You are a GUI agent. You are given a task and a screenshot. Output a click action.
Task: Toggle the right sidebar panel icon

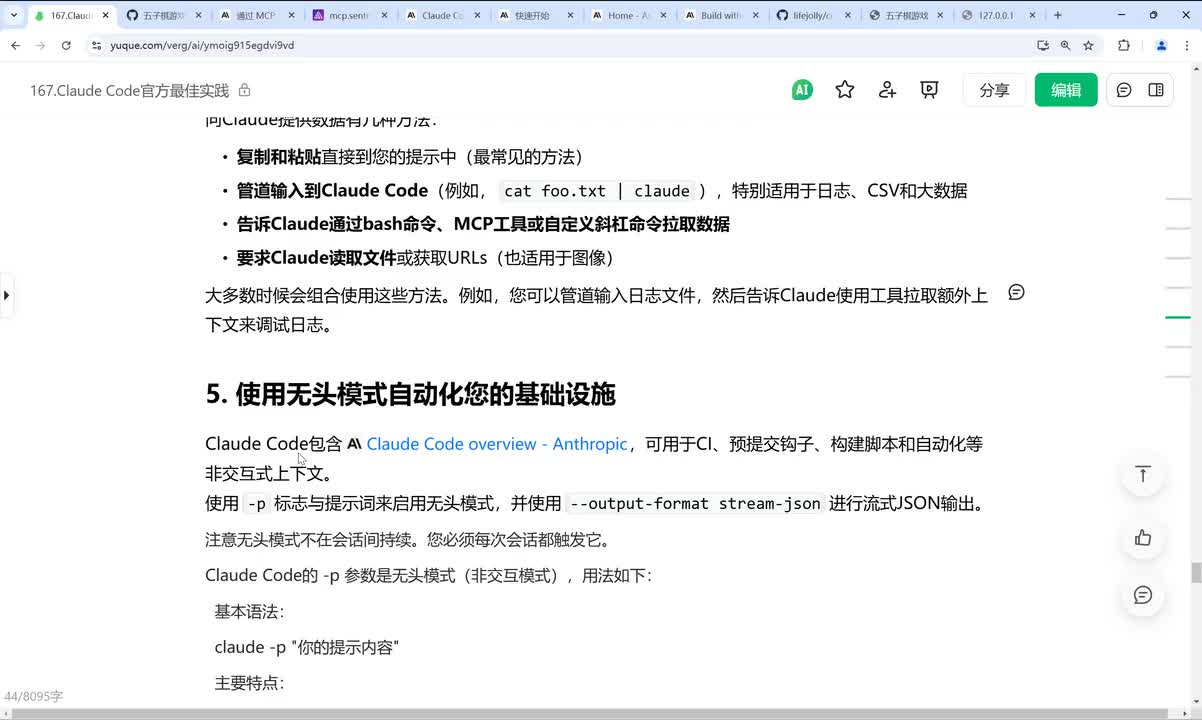[1156, 90]
